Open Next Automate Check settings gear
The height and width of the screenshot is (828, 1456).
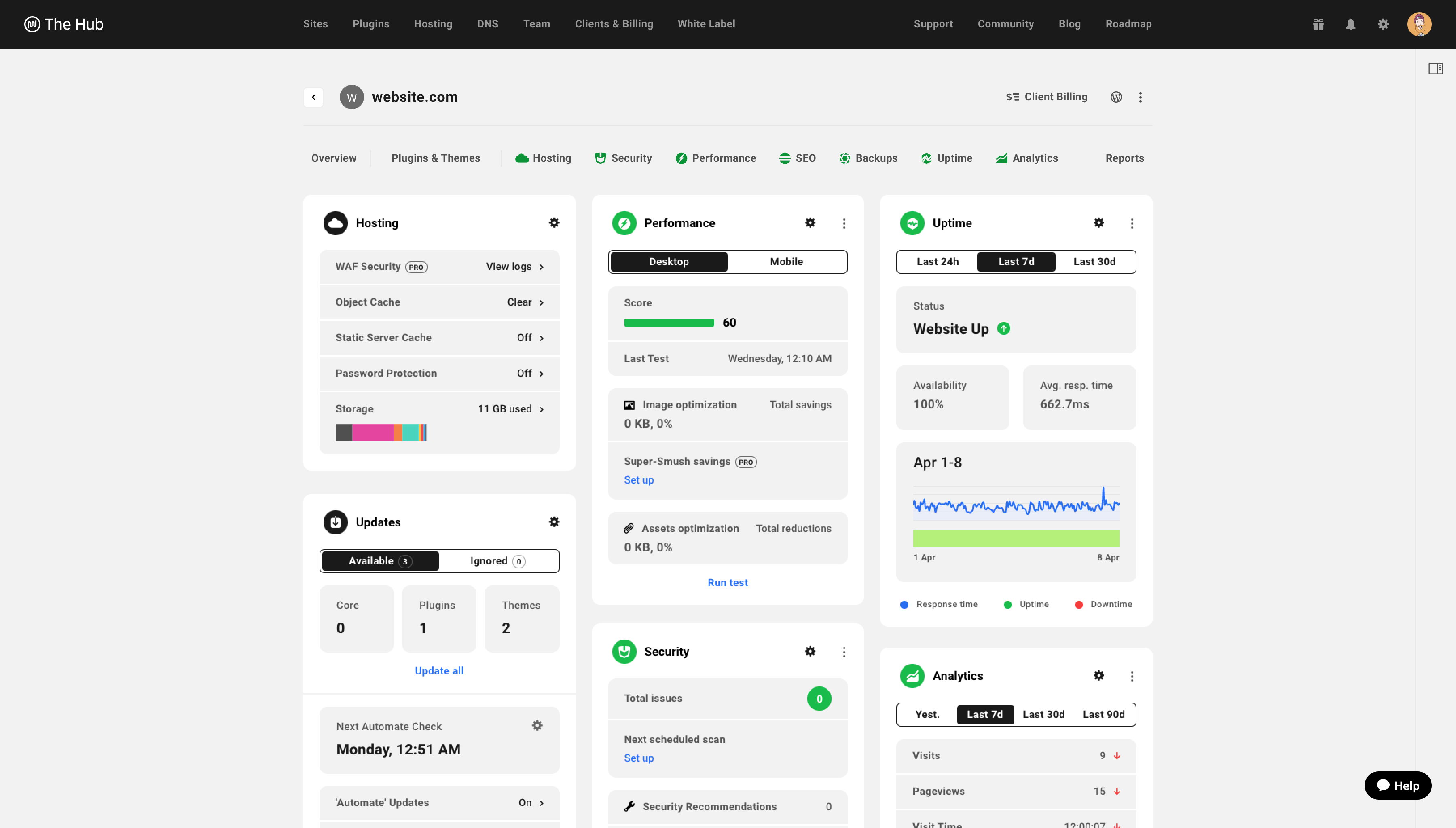point(537,726)
